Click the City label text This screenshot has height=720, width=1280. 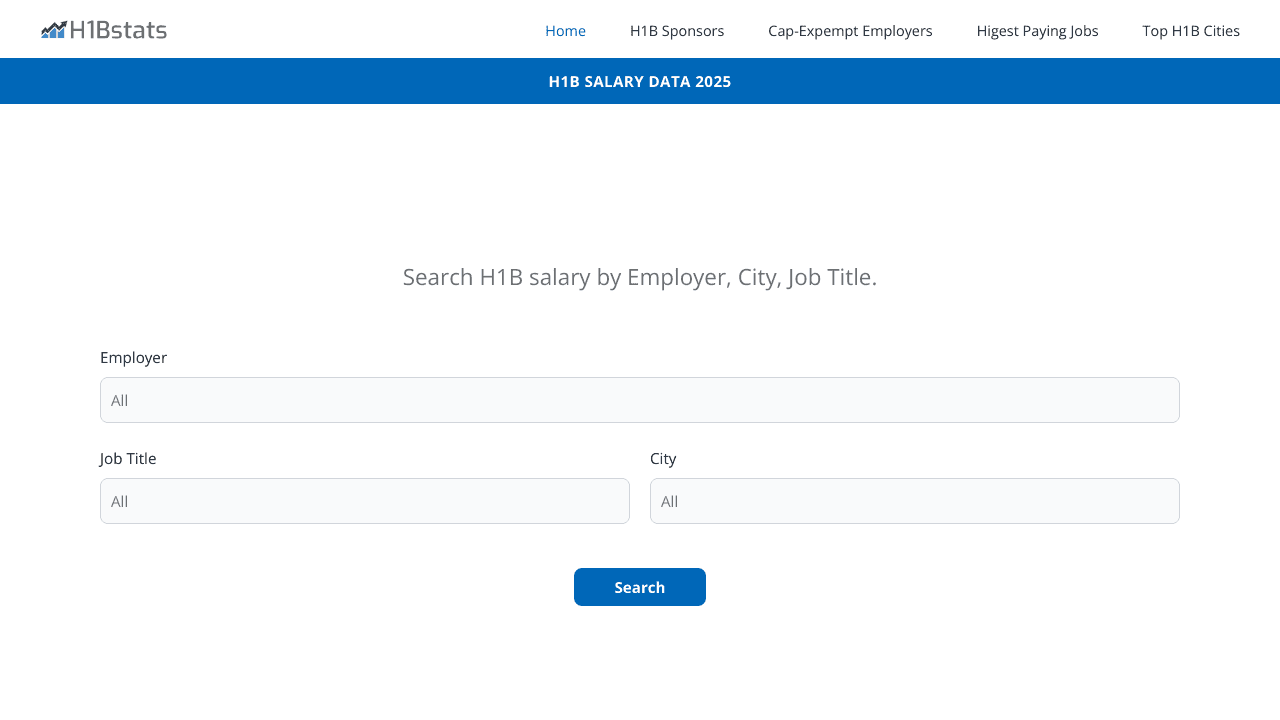(663, 459)
